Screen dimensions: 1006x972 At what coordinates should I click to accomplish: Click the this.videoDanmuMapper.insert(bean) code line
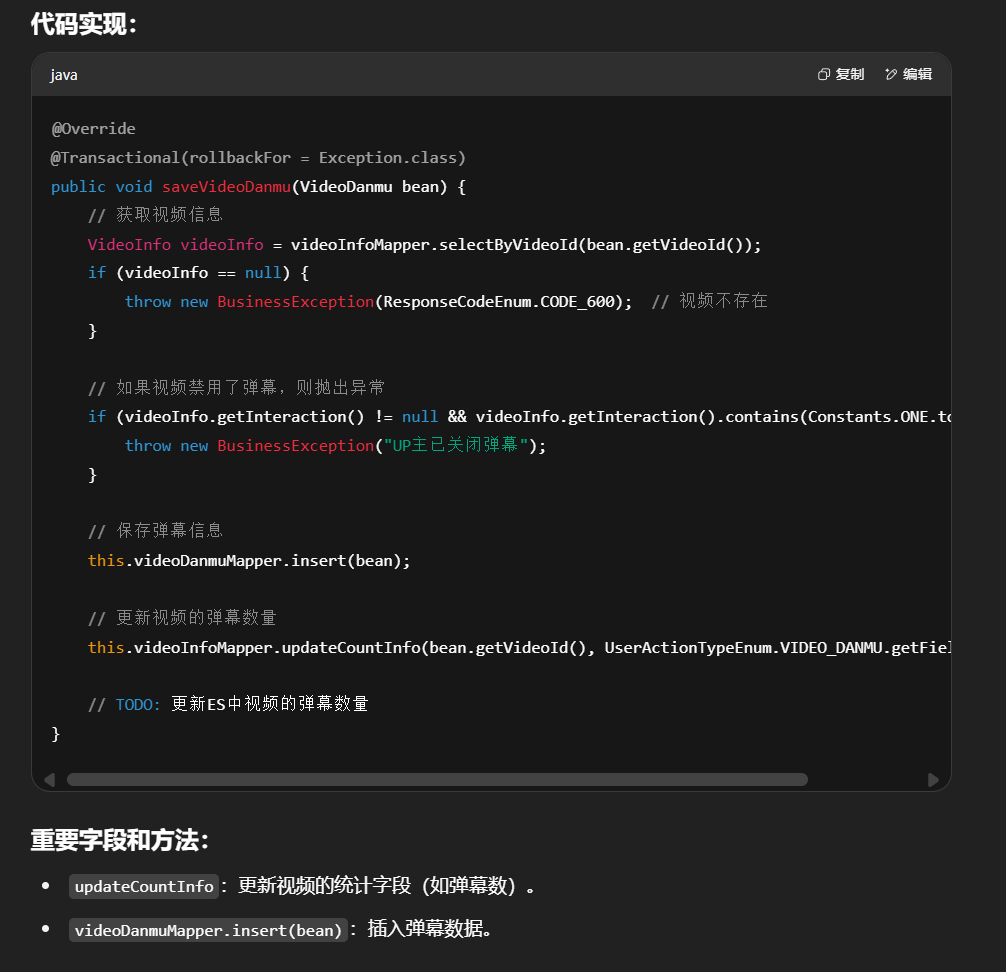[x=249, y=561]
